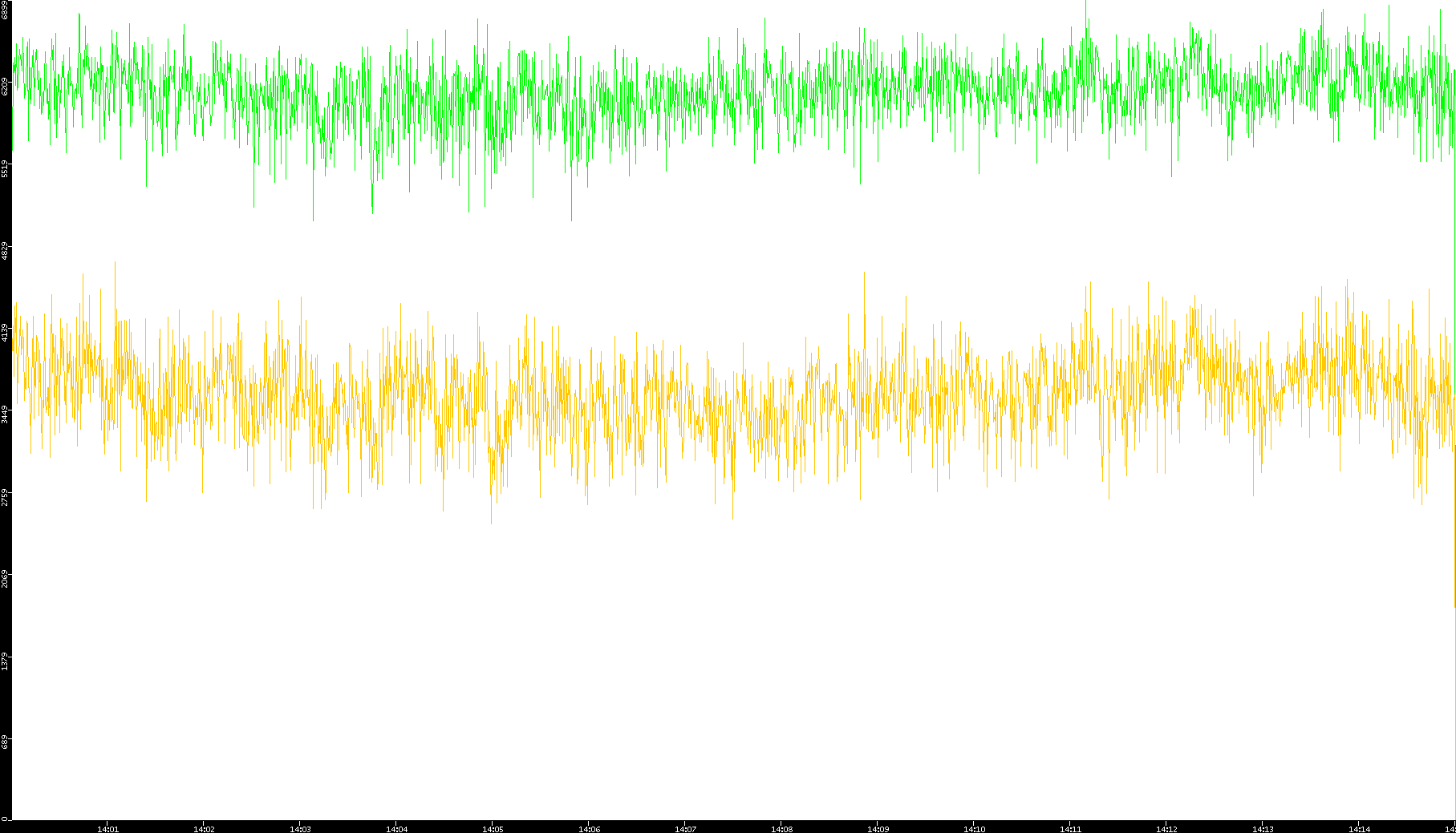Click the 6899 value axis label

pos(5,10)
